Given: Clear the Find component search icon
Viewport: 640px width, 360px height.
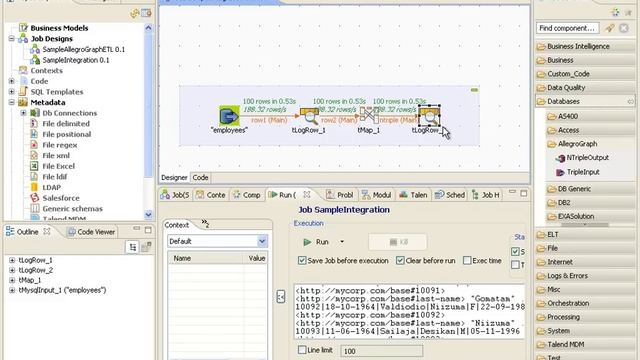Looking at the screenshot, I should [x=624, y=28].
